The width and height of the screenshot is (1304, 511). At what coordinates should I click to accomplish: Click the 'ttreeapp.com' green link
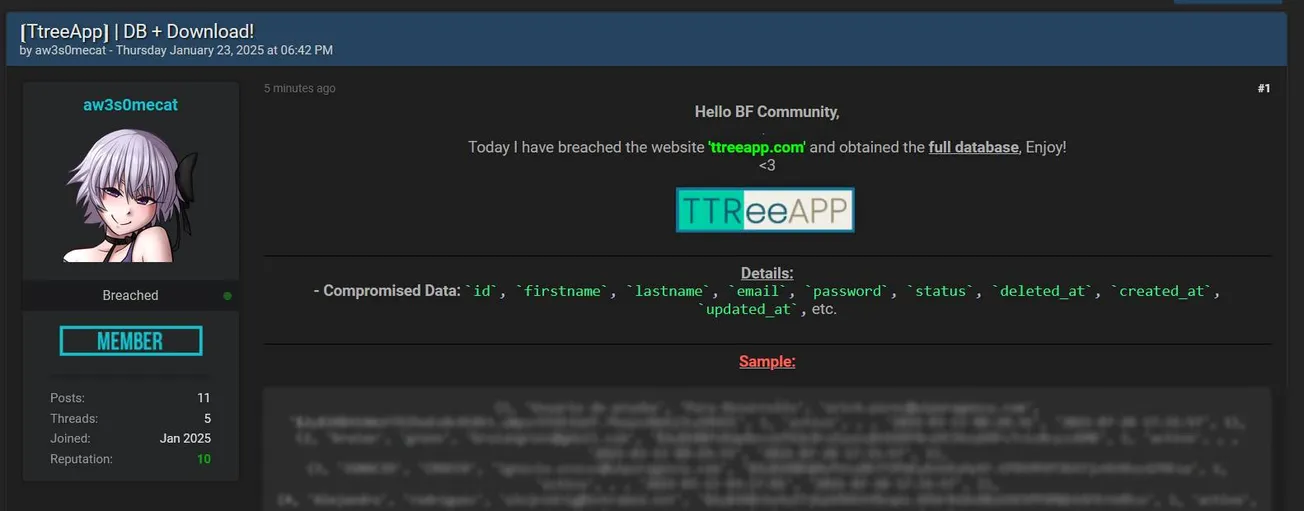[757, 147]
